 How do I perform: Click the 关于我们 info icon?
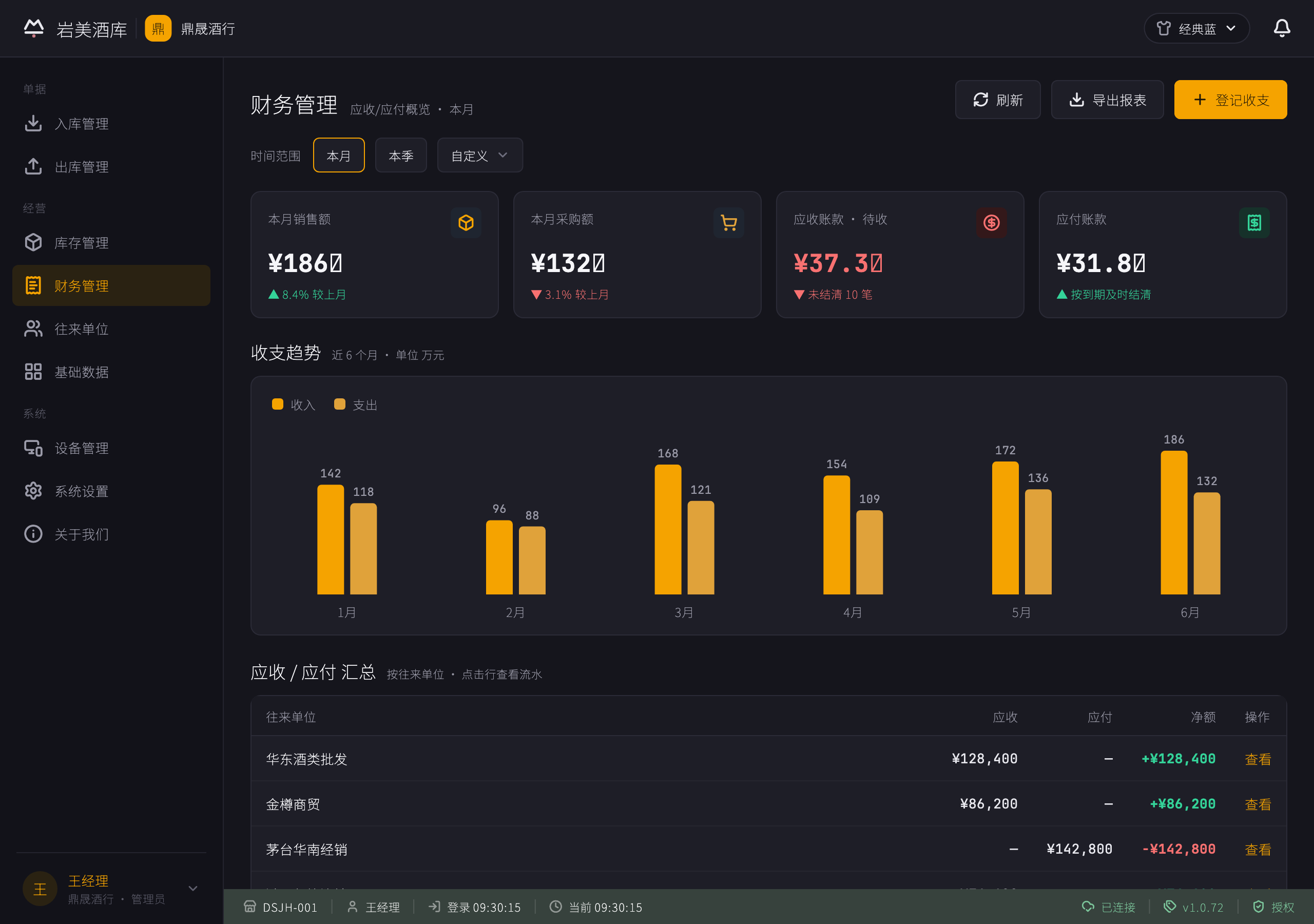point(33,533)
